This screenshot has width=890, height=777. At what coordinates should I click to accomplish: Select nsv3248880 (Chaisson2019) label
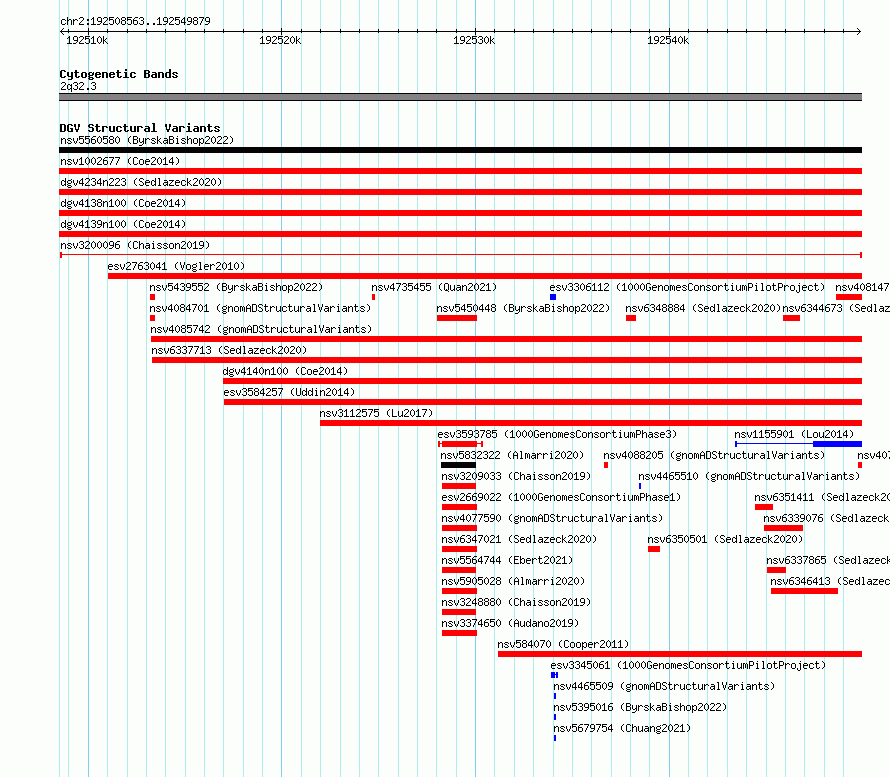(x=516, y=602)
